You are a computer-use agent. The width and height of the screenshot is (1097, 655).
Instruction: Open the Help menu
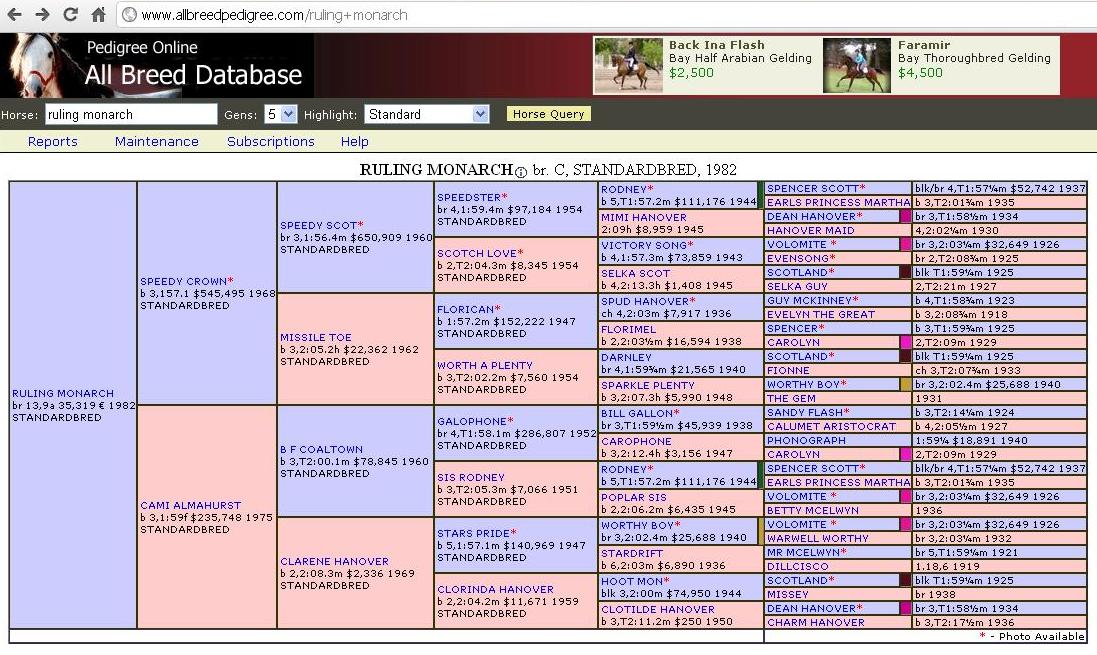click(355, 142)
